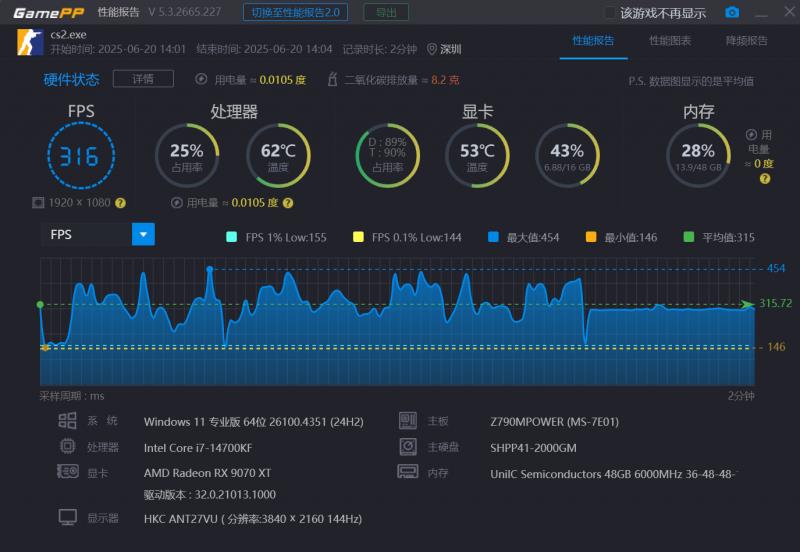Image resolution: width=800 pixels, height=552 pixels.
Task: Click the green average start marker on chart
Action: pos(40,305)
